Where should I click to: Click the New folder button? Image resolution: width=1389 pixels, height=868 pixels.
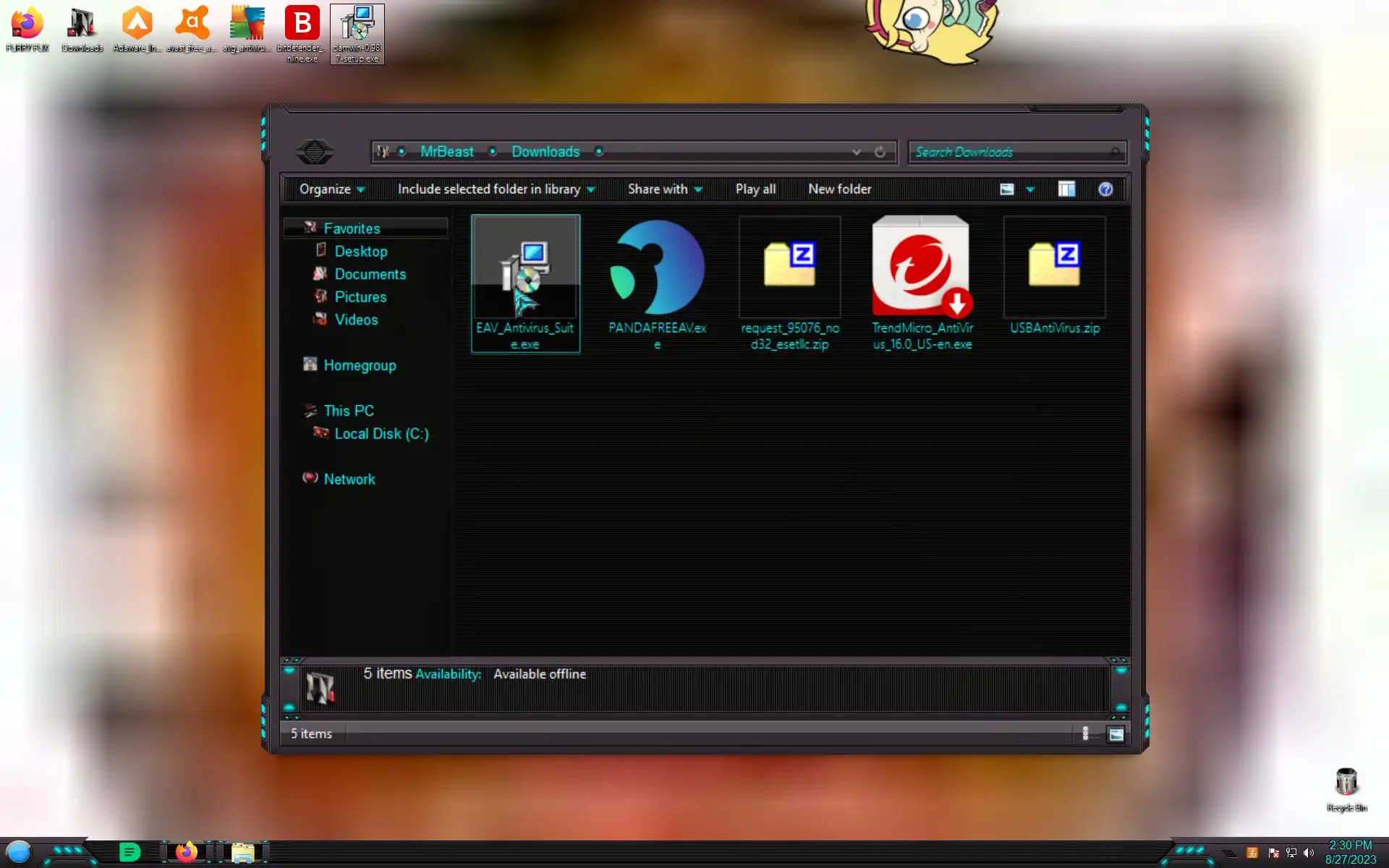coord(839,190)
